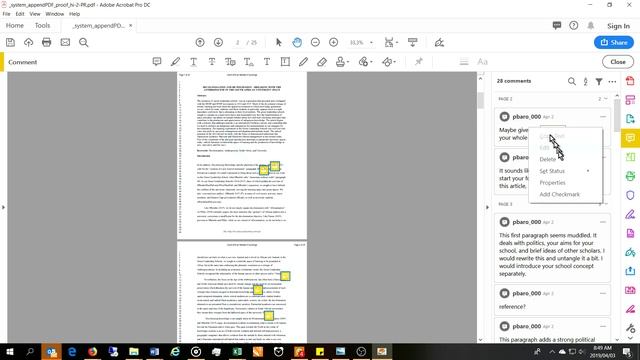This screenshot has width=640, height=360.
Task: Select the replace text tool
Action: tap(230, 62)
